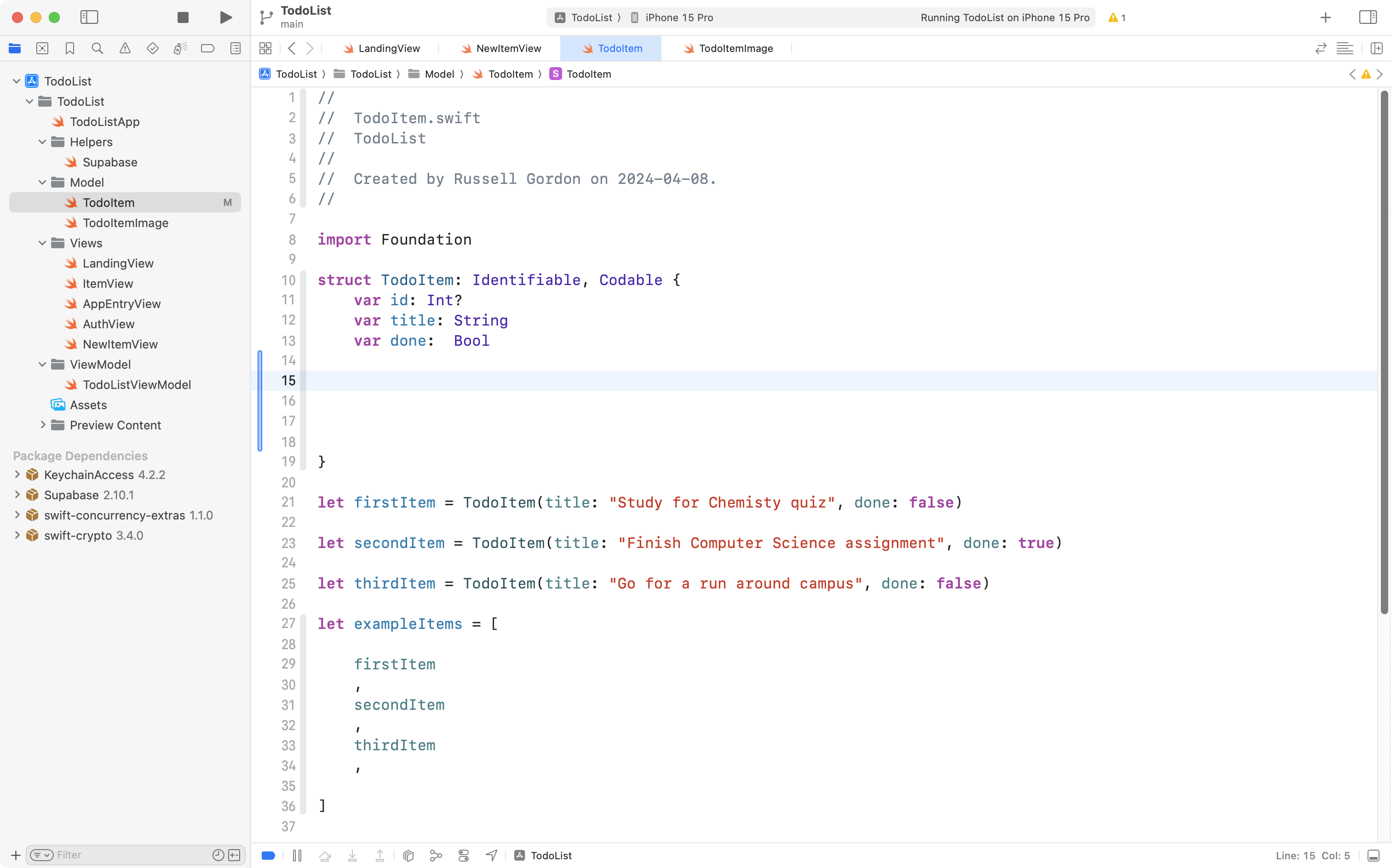Expand the KeychainAccess package
This screenshot has width=1391, height=868.
(x=17, y=475)
